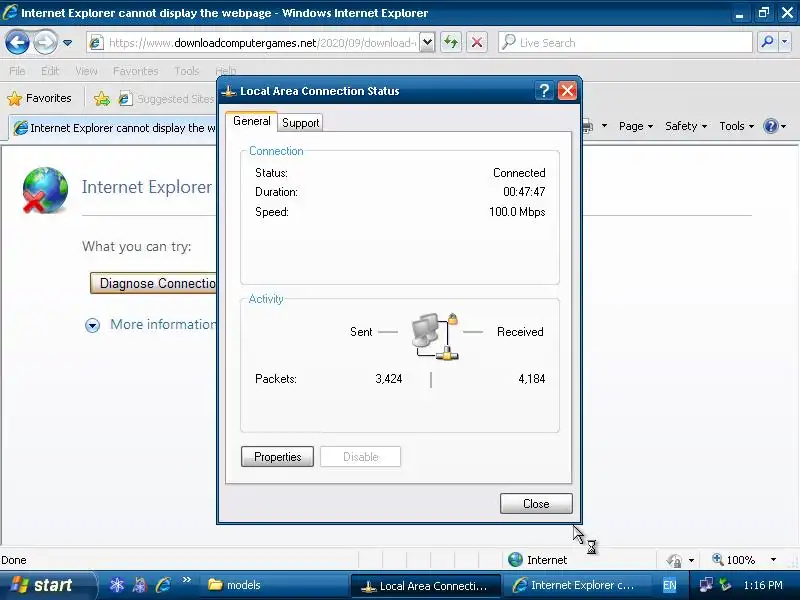The width and height of the screenshot is (800, 600).
Task: Open the Windows start menu
Action: (46, 585)
